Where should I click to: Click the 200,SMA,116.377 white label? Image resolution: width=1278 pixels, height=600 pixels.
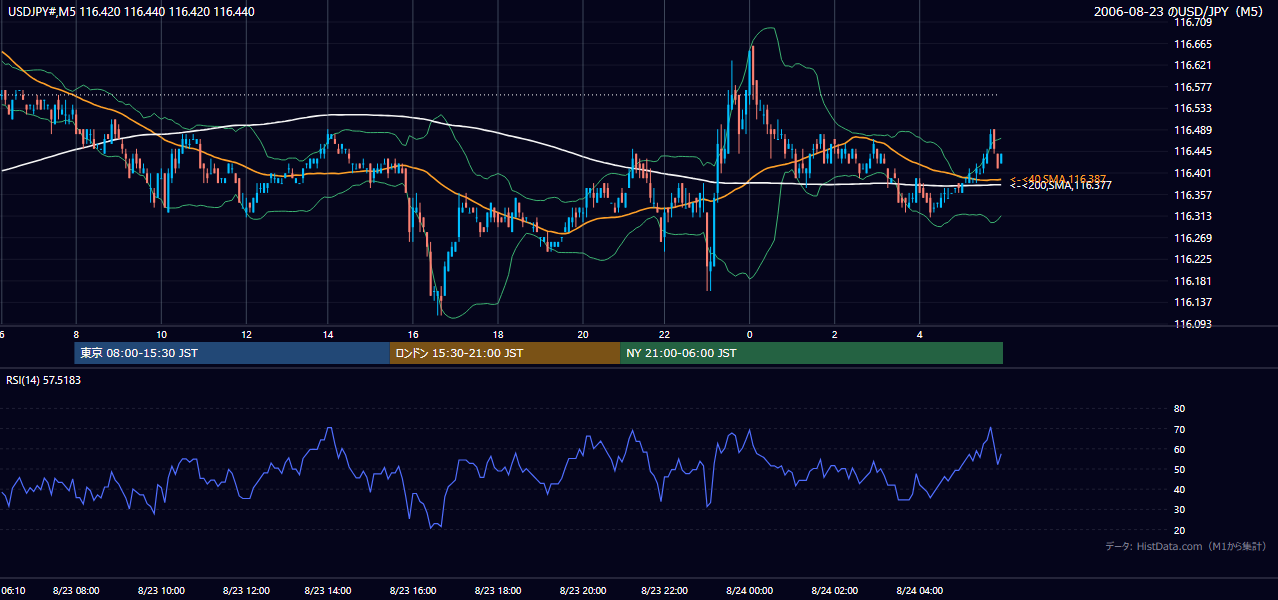[1060, 186]
